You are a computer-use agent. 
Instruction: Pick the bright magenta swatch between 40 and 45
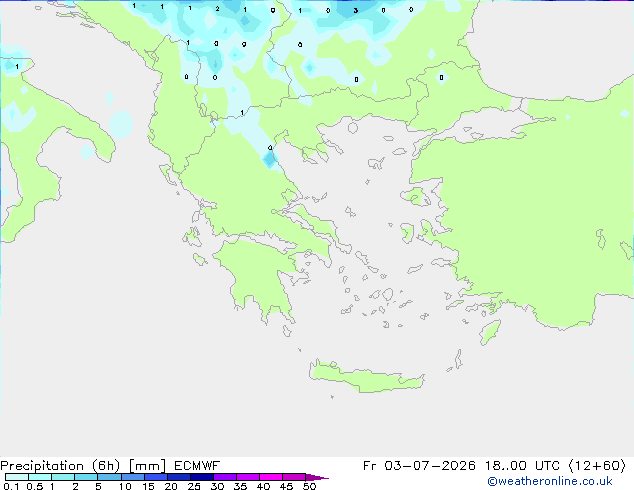pyautogui.click(x=271, y=477)
